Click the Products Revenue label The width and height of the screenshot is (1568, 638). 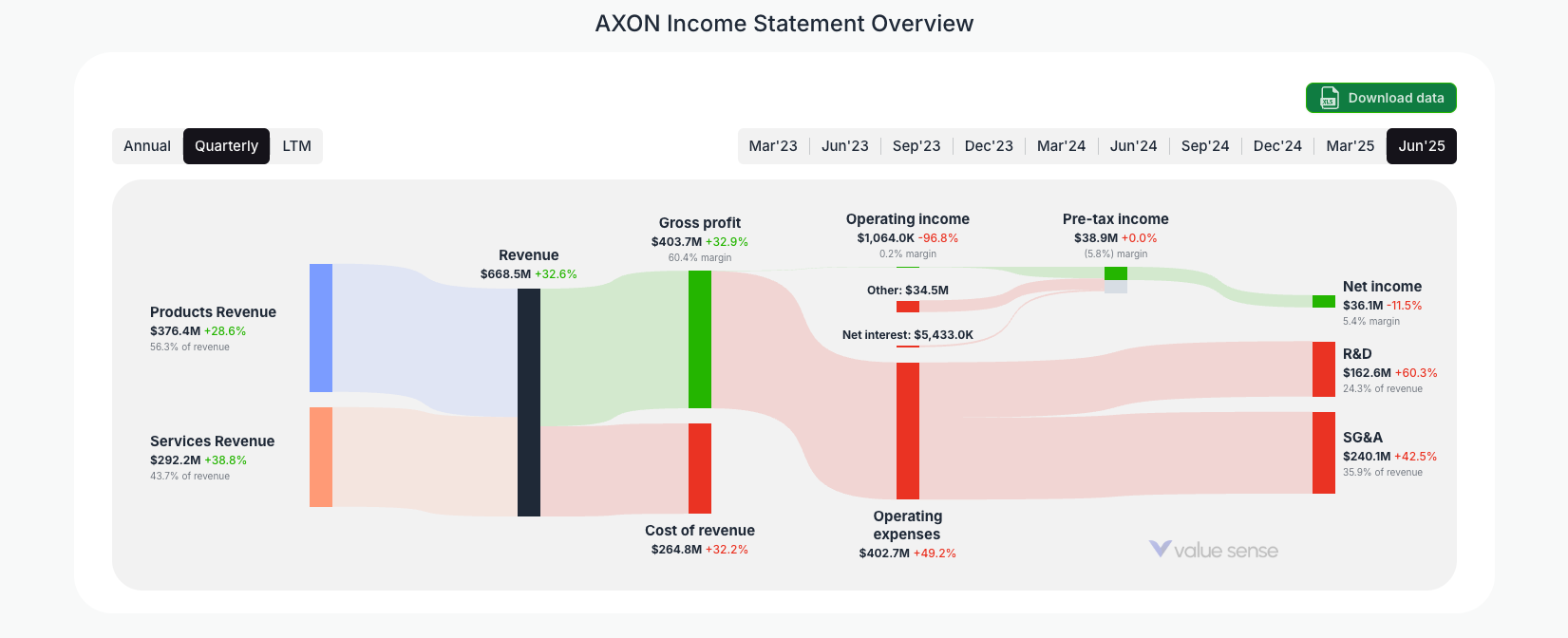pos(213,312)
